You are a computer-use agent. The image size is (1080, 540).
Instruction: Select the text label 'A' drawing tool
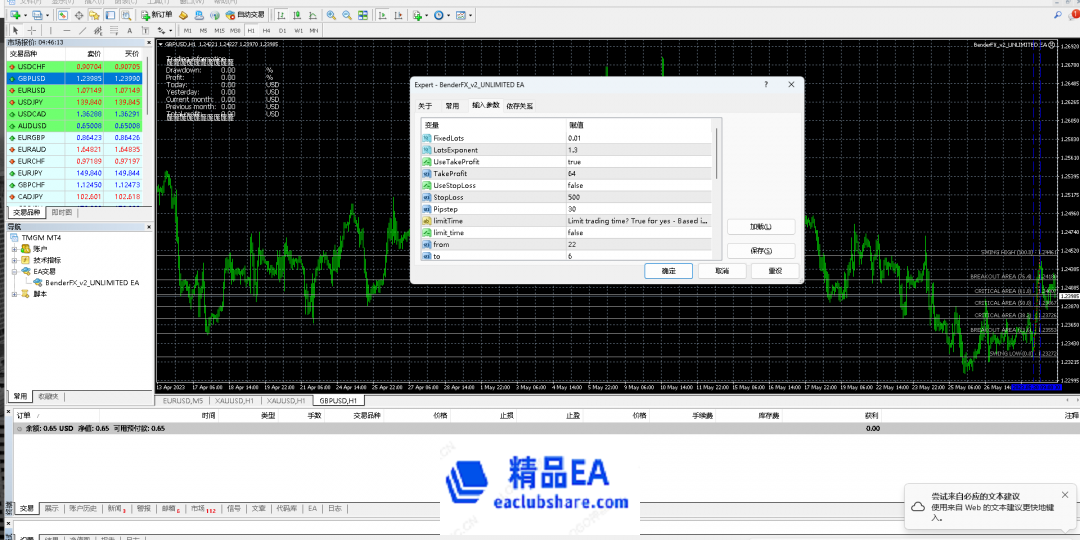coord(128,30)
